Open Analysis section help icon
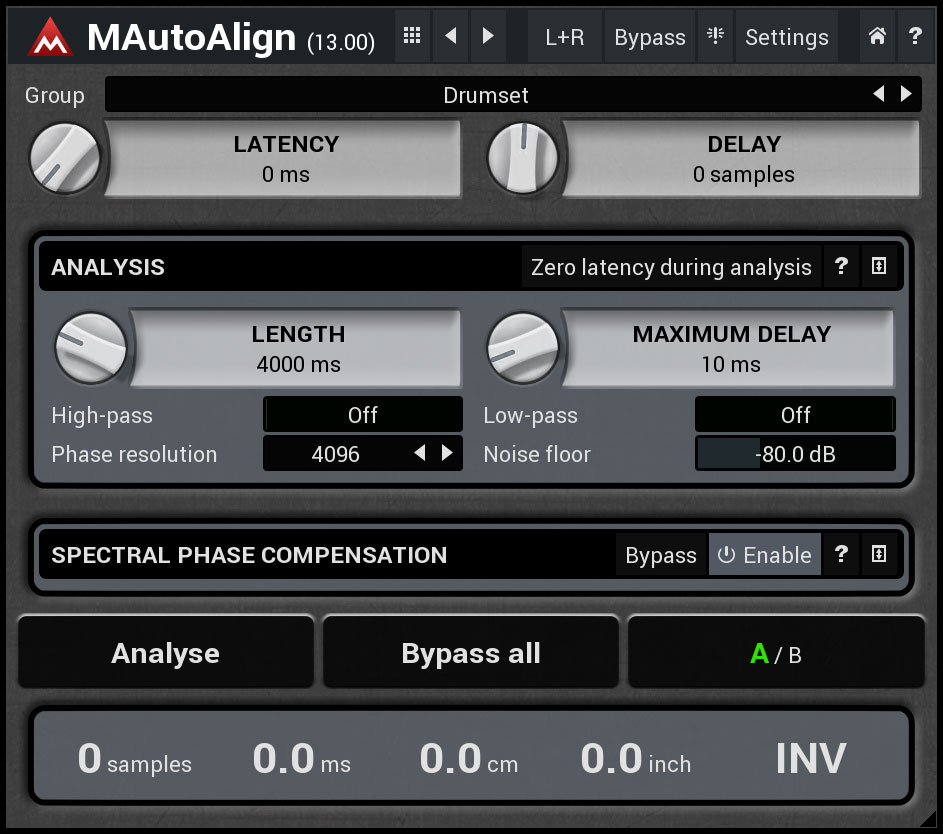 841,267
